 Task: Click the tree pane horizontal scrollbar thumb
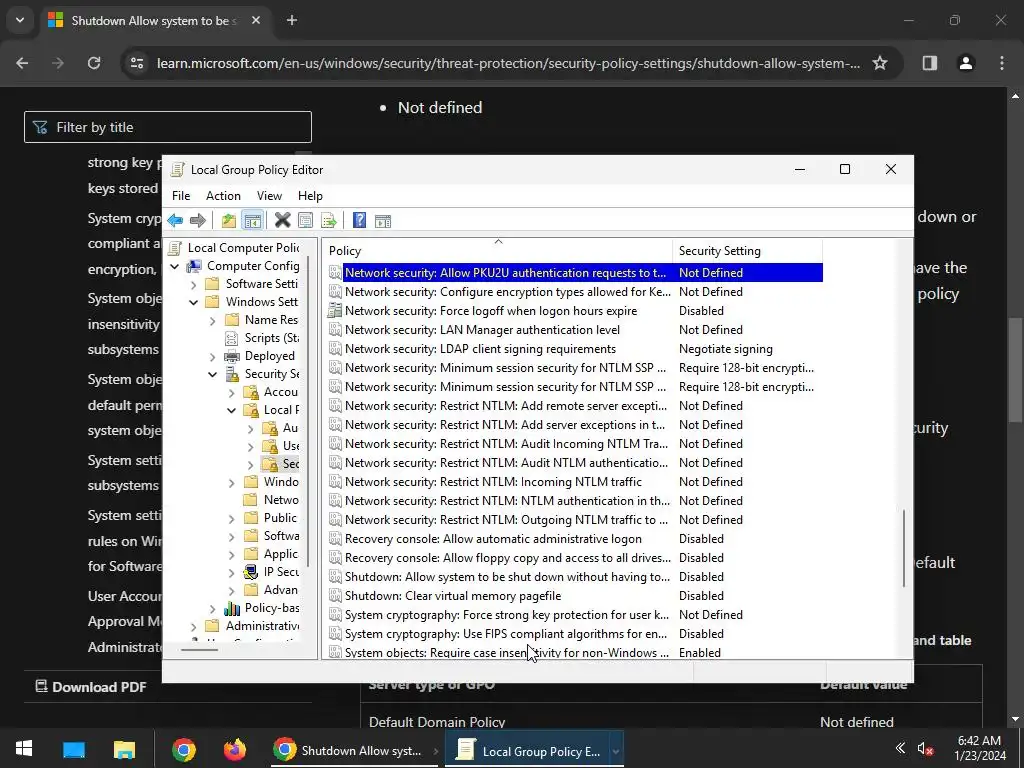click(200, 650)
